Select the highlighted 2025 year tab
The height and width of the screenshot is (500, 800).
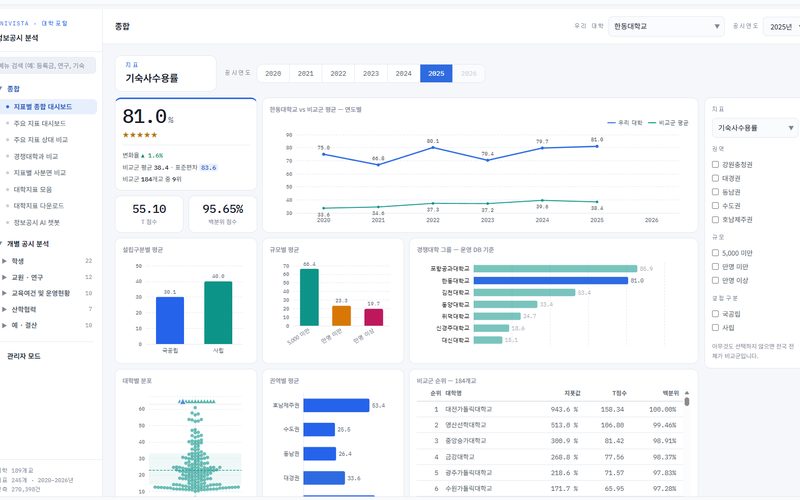coord(436,73)
